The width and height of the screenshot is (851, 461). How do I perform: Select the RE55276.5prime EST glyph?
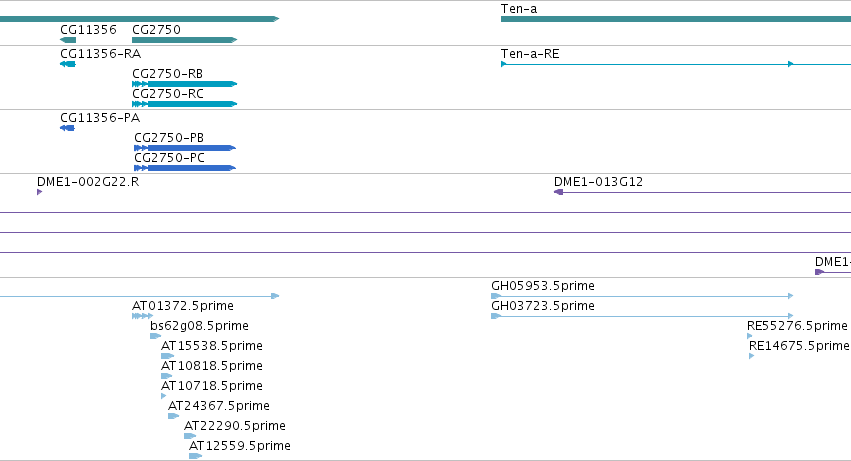(750, 336)
